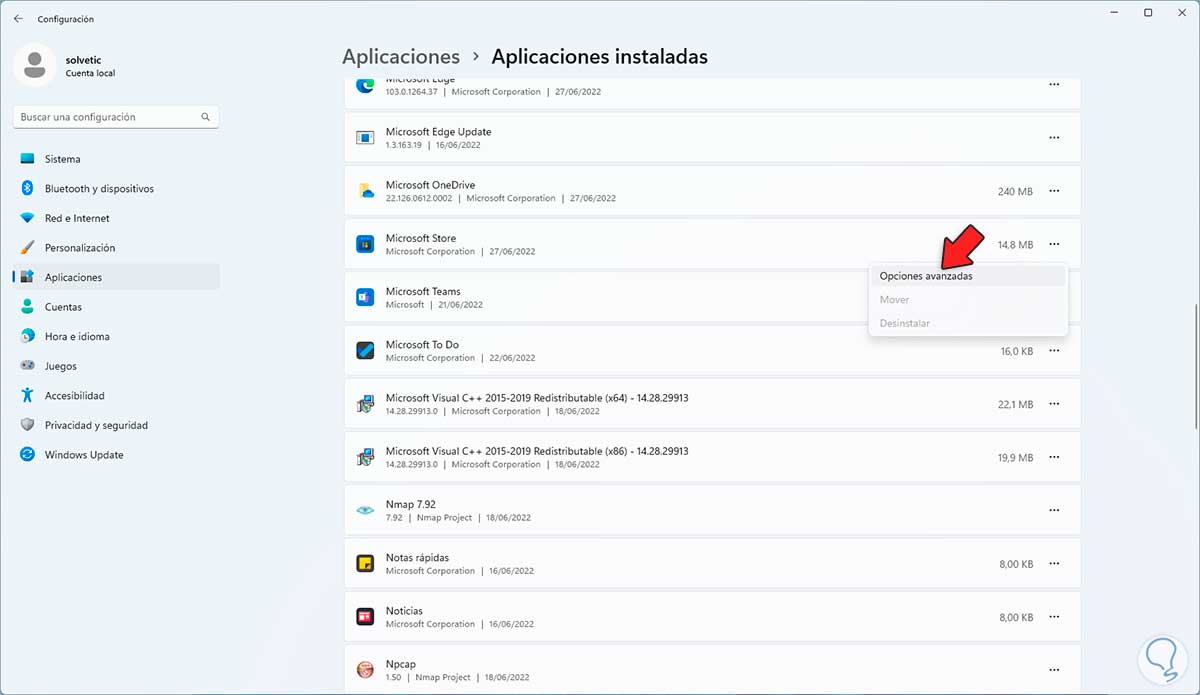Click the Microsoft Teams app name

[x=423, y=292]
